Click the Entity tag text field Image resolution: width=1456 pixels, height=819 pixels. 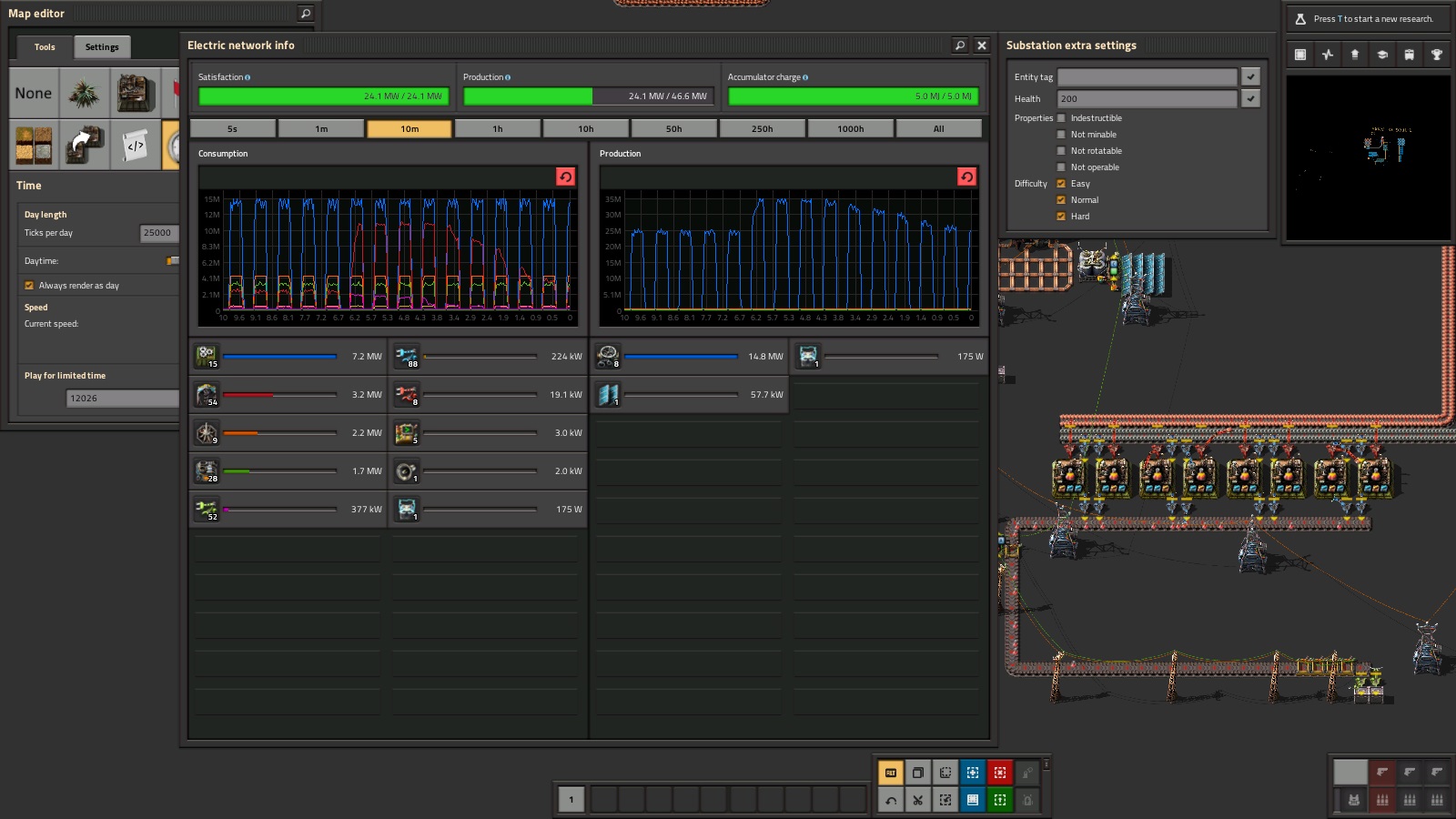pyautogui.click(x=1147, y=77)
